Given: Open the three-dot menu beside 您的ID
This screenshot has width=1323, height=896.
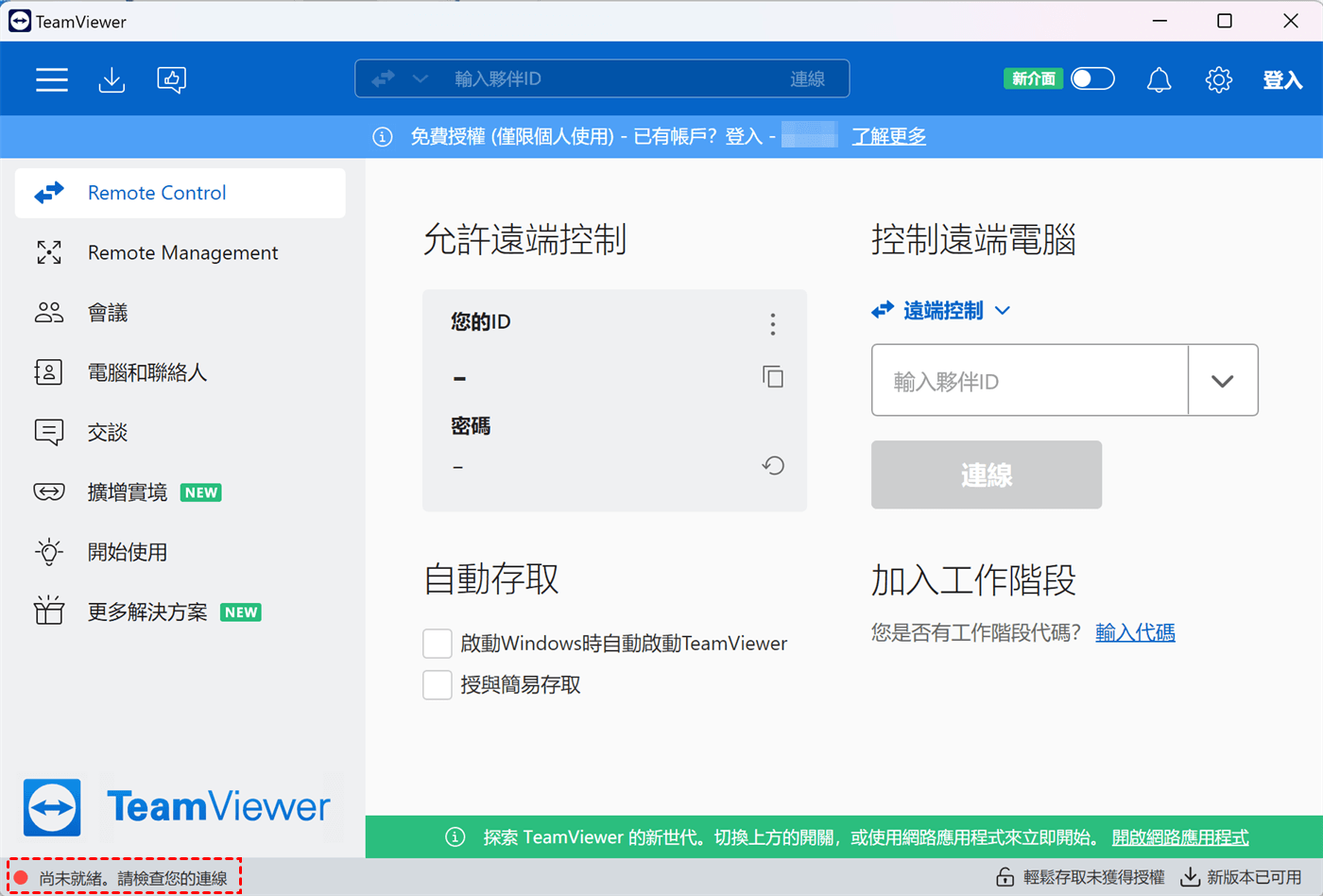Looking at the screenshot, I should point(773,324).
